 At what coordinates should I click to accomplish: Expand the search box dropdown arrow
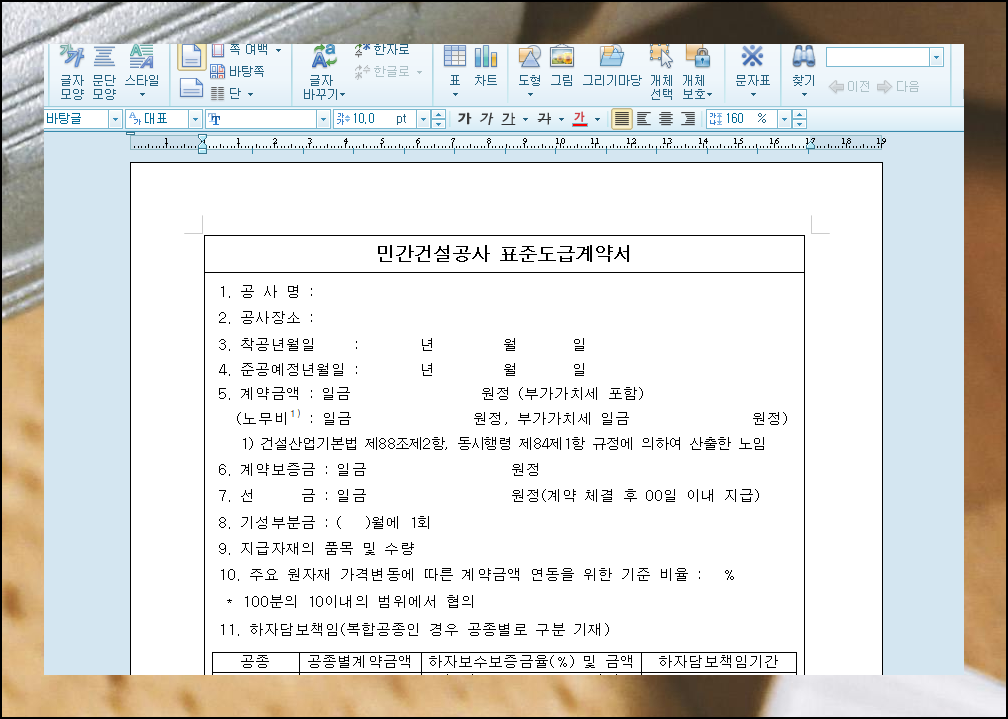(x=937, y=57)
